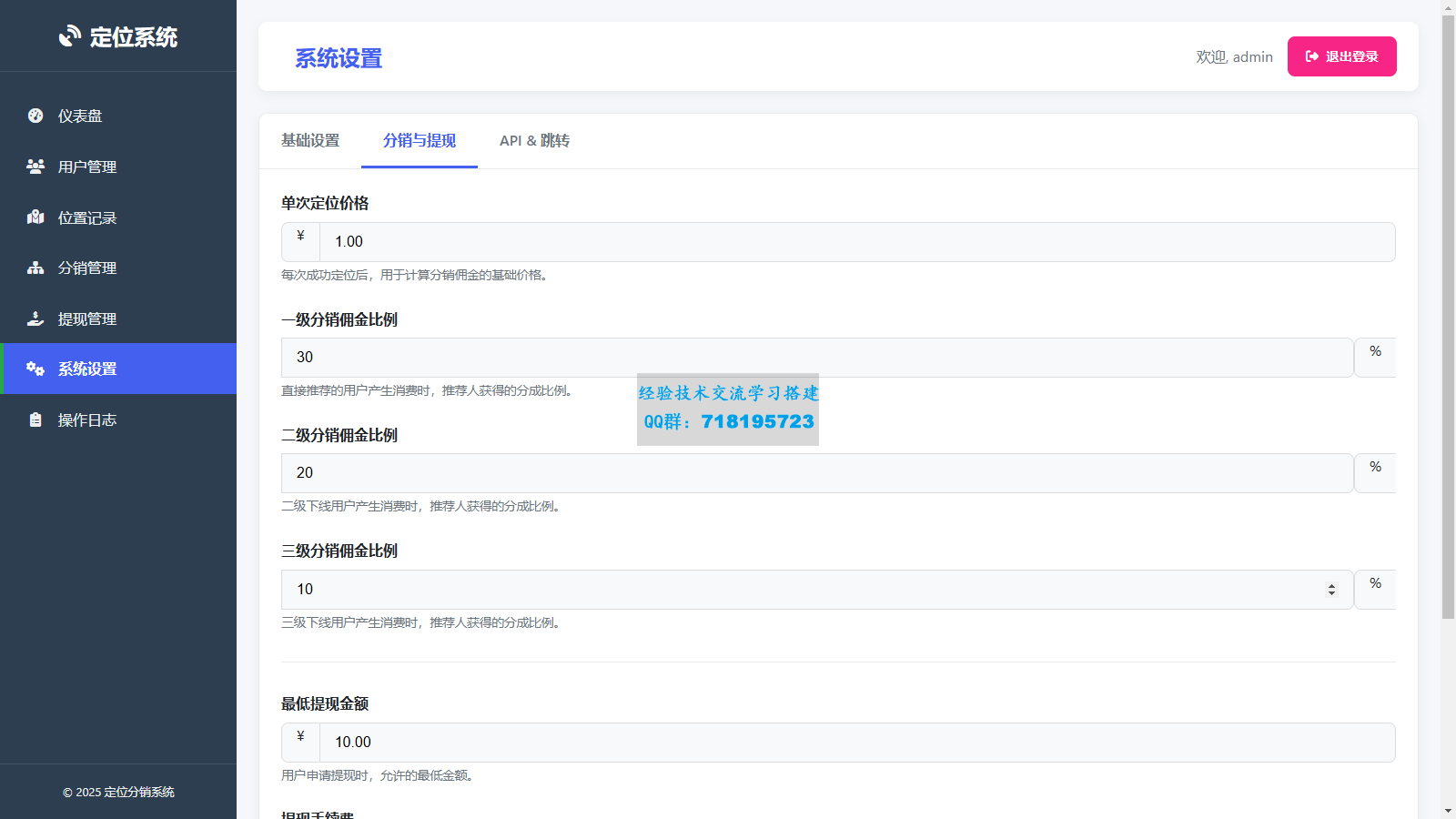Click the scrollbar down arrow
The width and height of the screenshot is (1456, 819).
pos(1448,811)
